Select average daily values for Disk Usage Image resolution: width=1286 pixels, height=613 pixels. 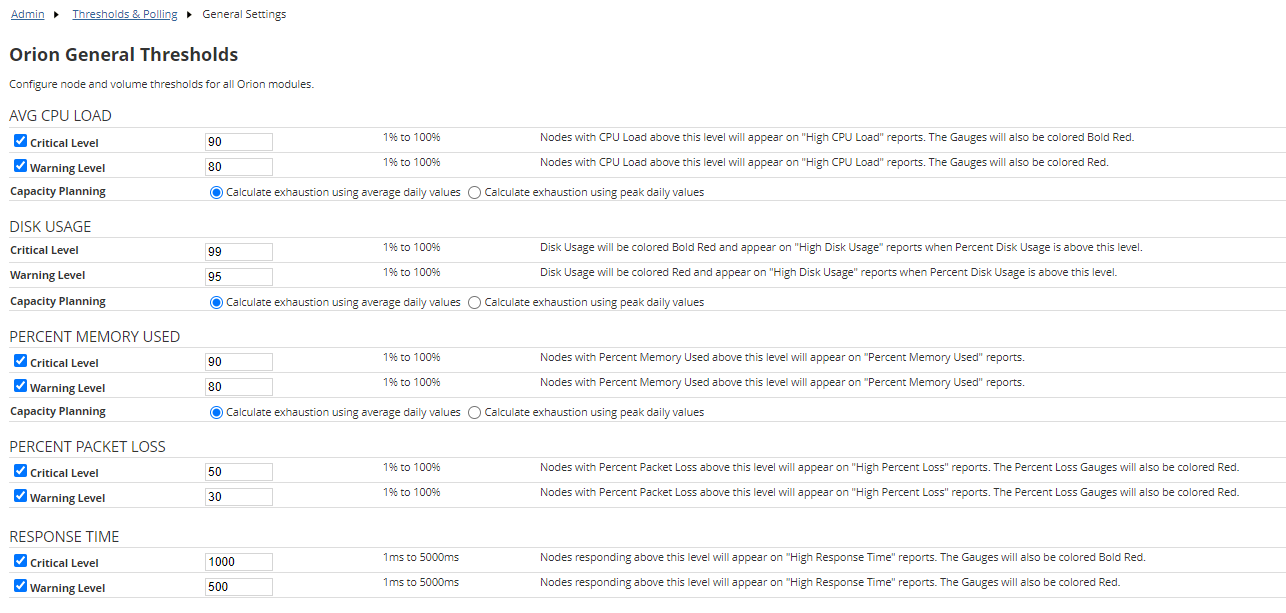click(x=216, y=302)
